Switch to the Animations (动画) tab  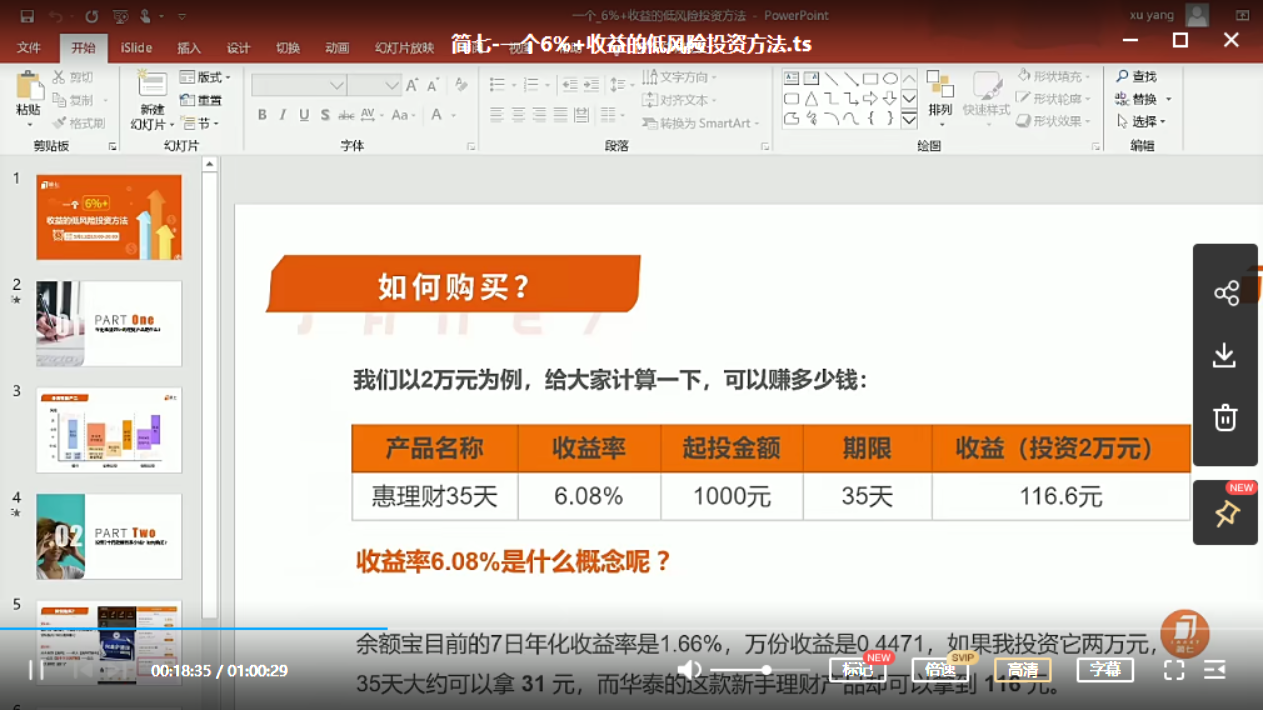coord(338,48)
